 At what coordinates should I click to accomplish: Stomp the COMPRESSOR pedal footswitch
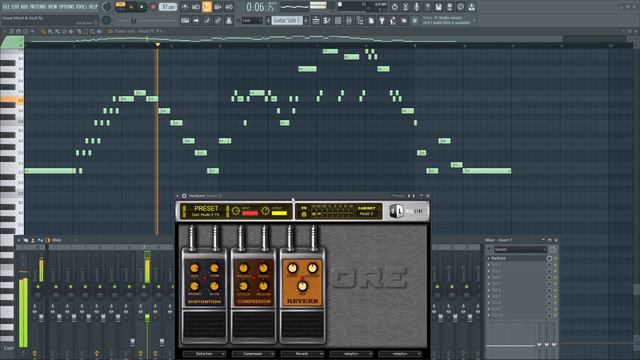(253, 326)
